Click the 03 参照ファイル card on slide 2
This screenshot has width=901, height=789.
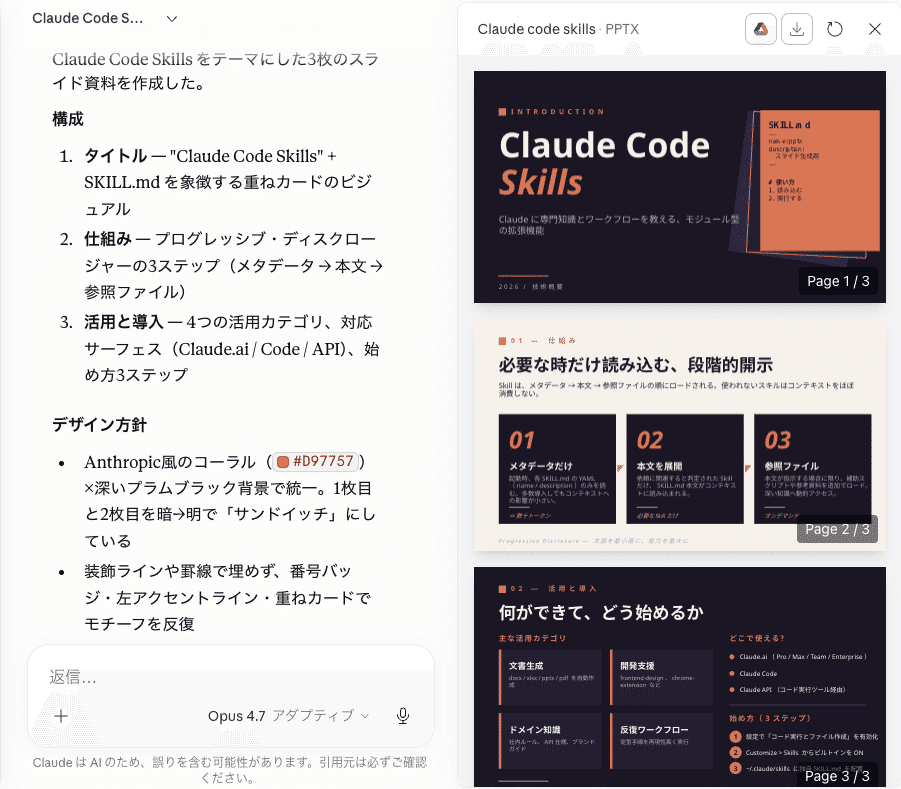tap(813, 469)
